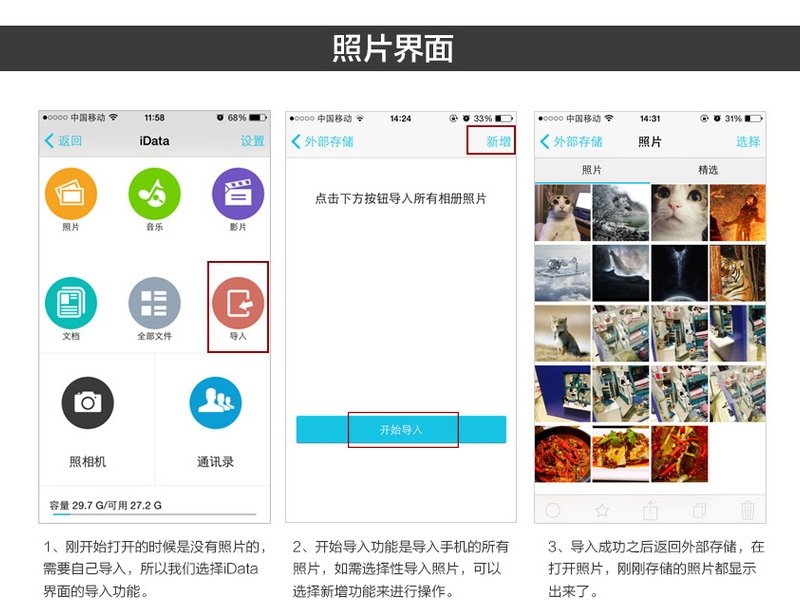The width and height of the screenshot is (800, 615).
Task: Open the 照片 (Photos) icon in iData
Action: coord(71,194)
